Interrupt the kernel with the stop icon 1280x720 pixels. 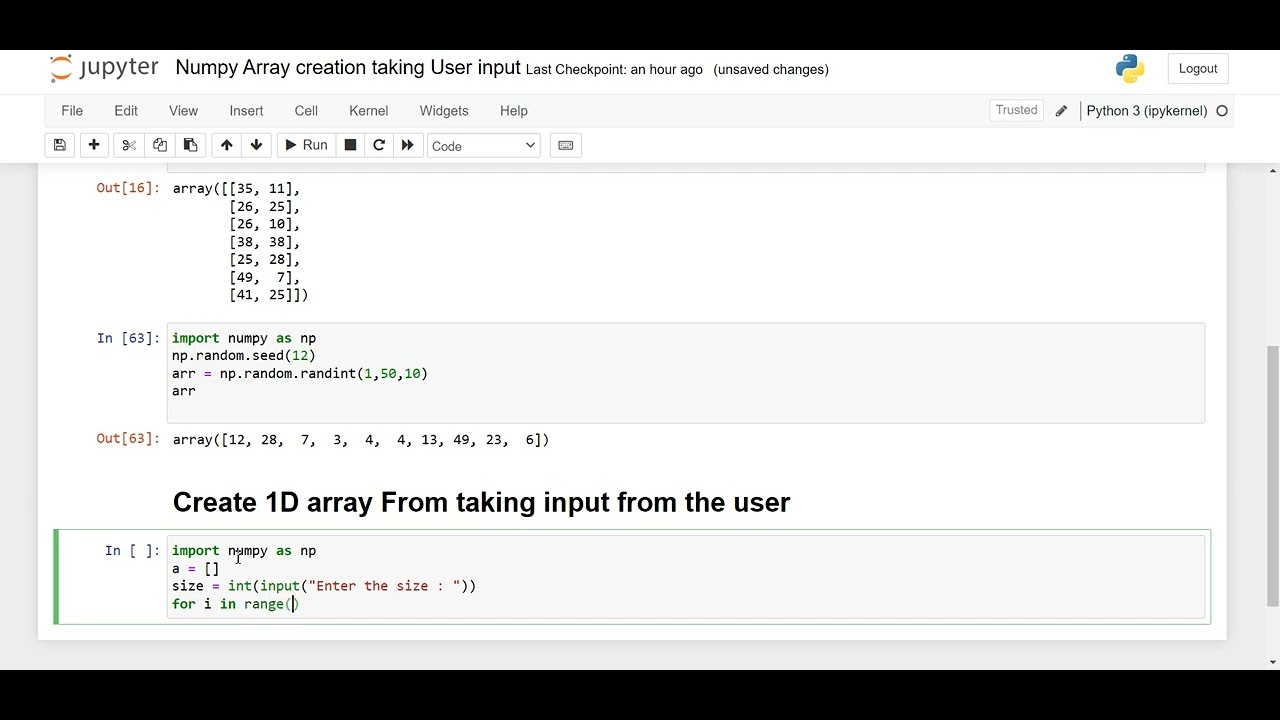coord(350,145)
